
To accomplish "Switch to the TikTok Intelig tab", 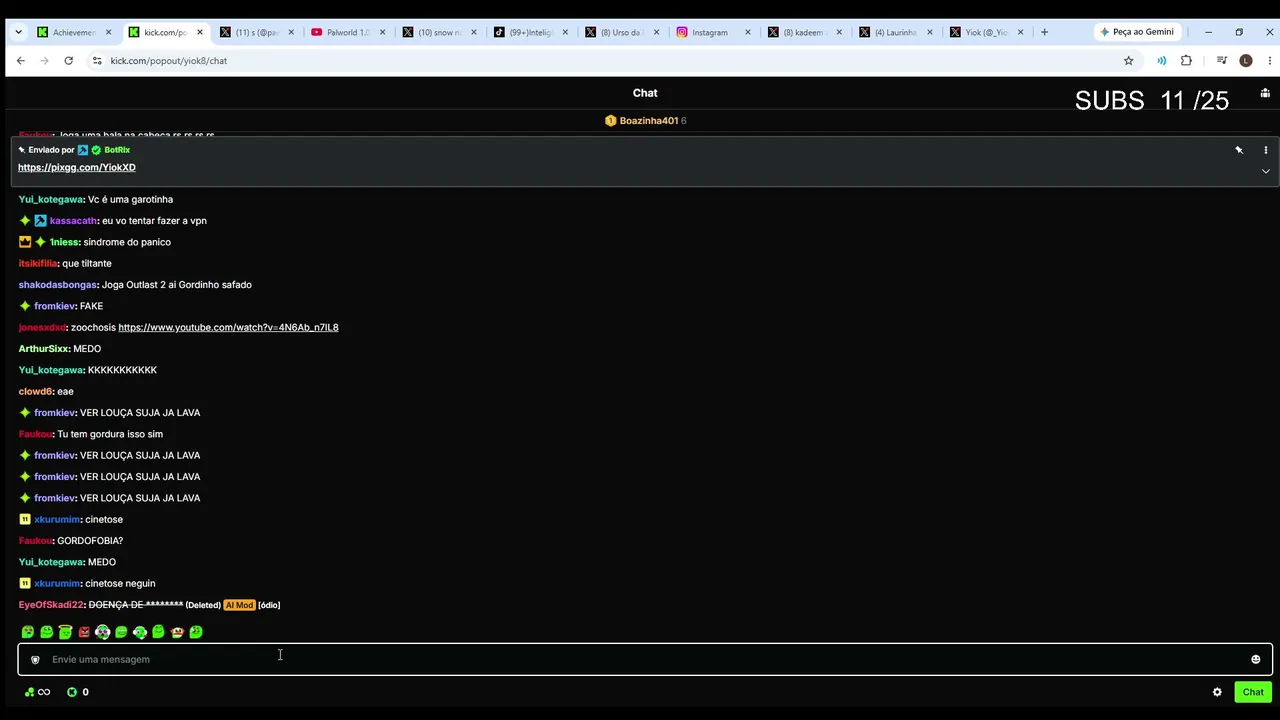I will coord(531,32).
